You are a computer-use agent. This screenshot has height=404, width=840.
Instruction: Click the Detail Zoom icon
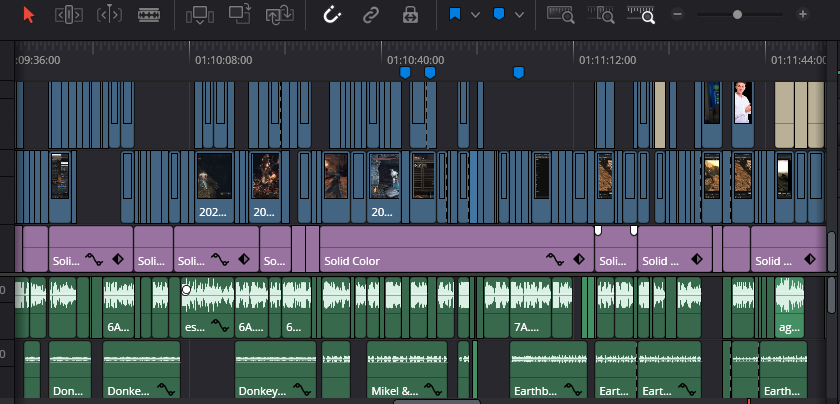601,14
